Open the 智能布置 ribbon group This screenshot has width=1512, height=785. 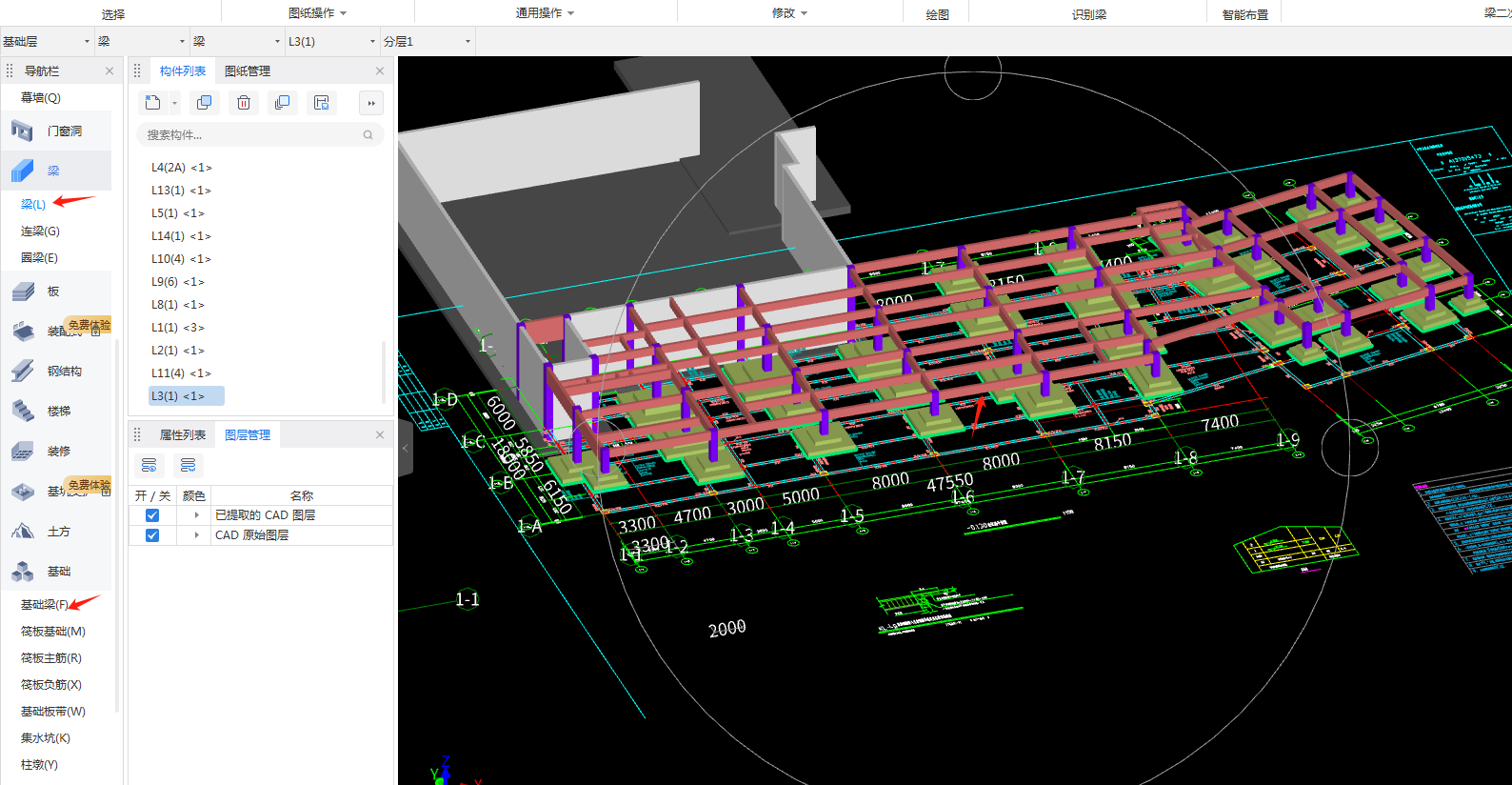(x=1245, y=14)
